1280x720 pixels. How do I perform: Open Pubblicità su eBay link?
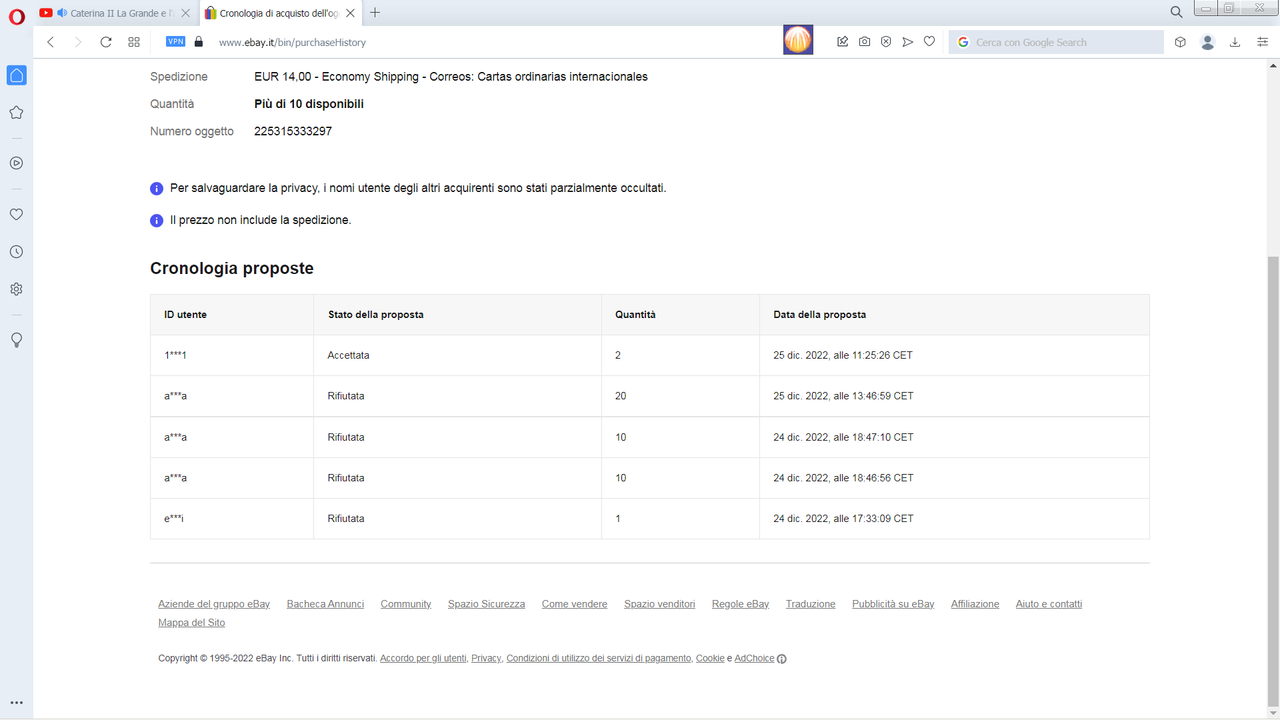click(x=893, y=604)
